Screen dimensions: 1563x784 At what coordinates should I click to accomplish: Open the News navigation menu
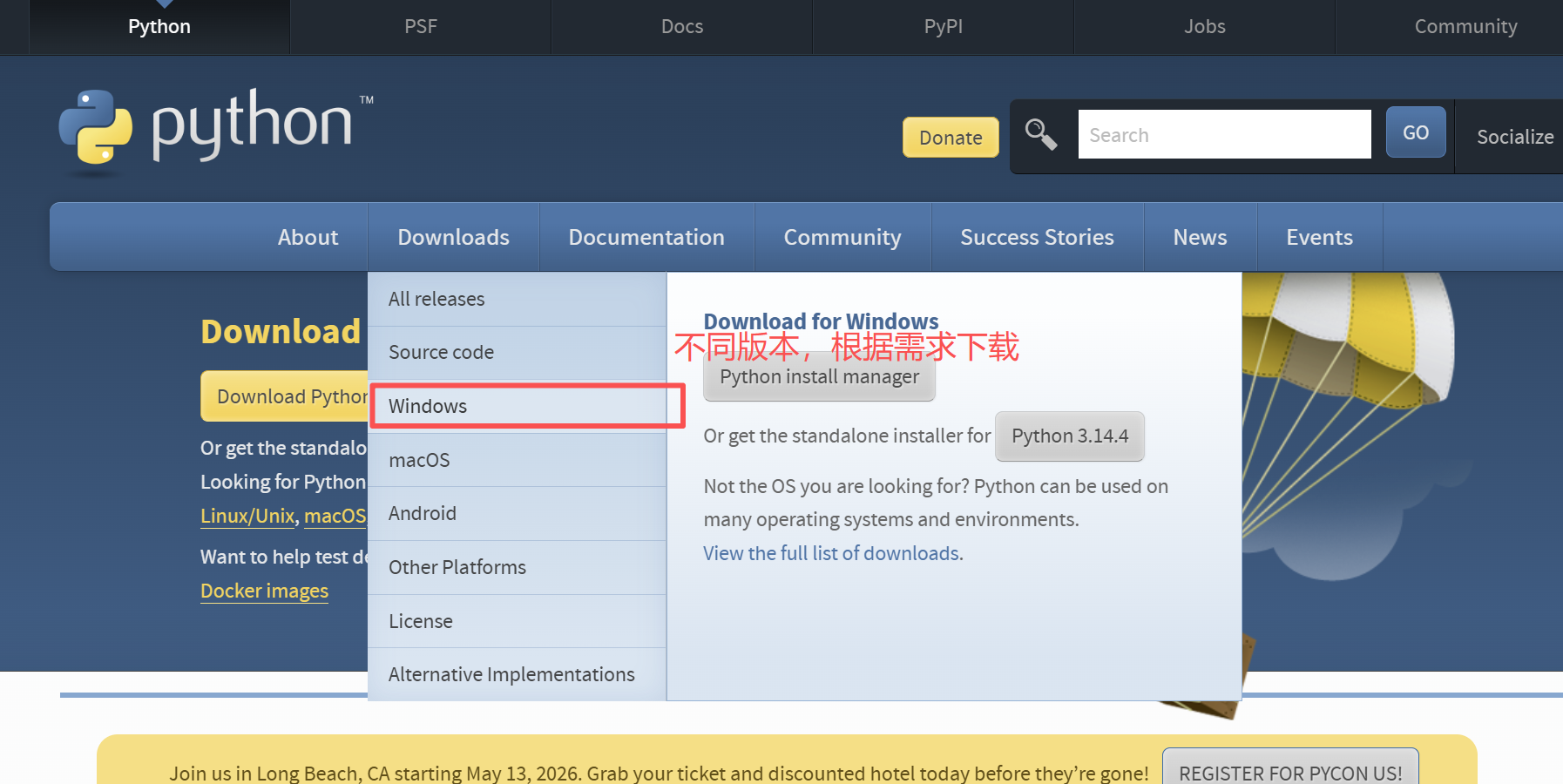click(1200, 237)
